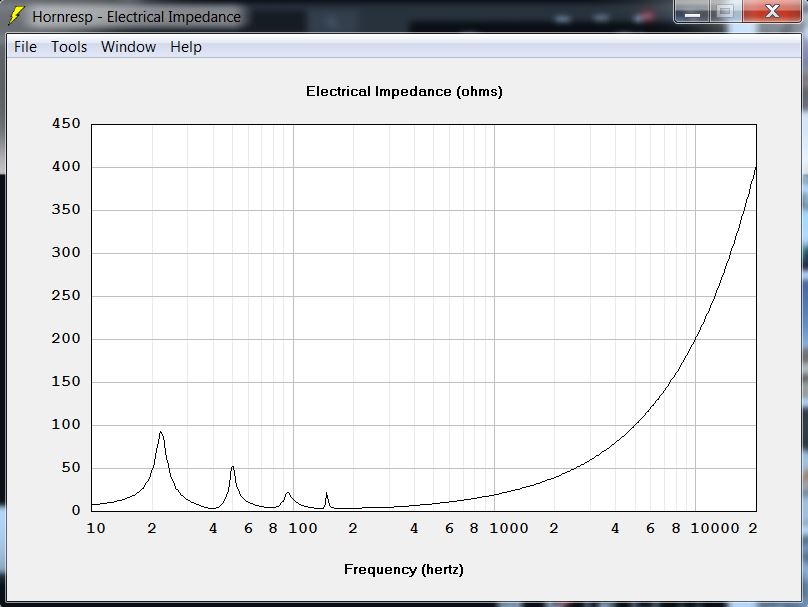Click the 200 y-axis value
808x607 pixels.
pyautogui.click(x=66, y=339)
